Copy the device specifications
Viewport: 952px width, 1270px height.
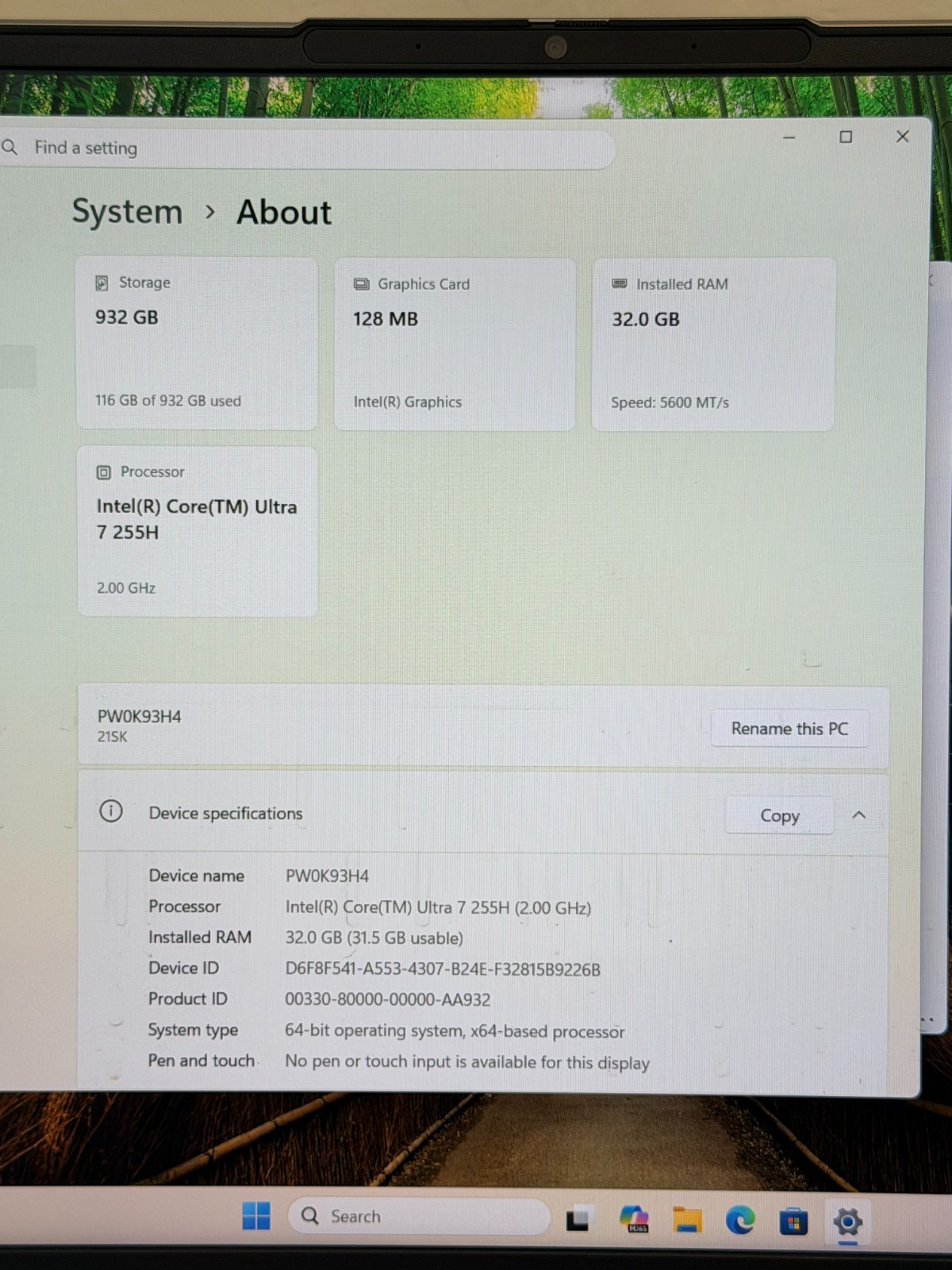[x=779, y=816]
